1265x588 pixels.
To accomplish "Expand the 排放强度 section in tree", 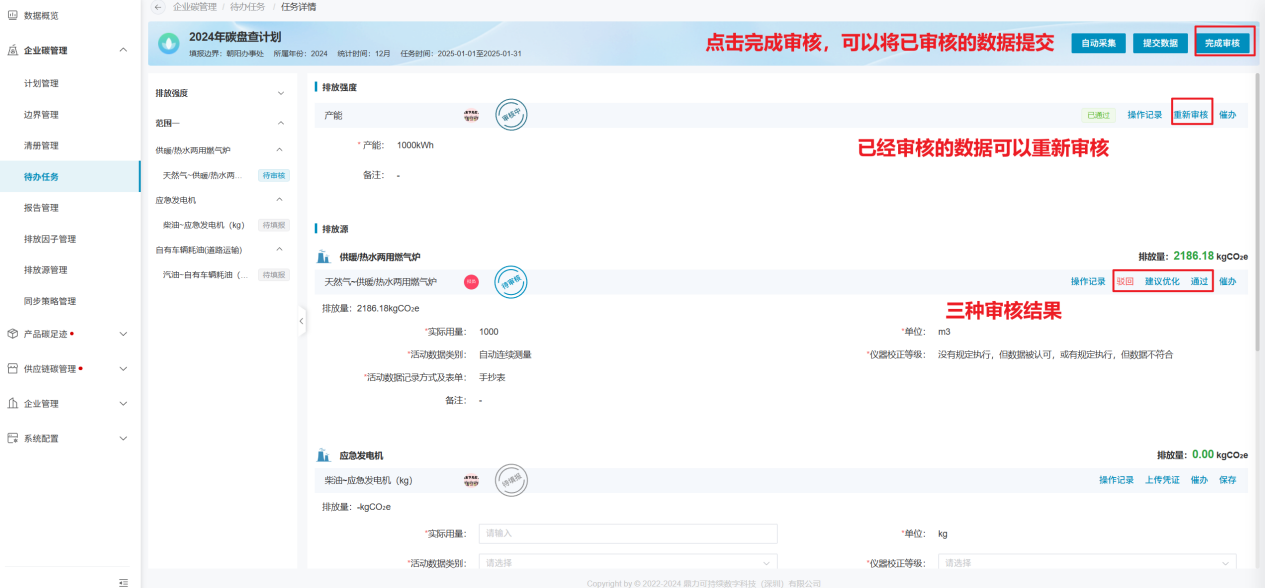I will click(280, 93).
